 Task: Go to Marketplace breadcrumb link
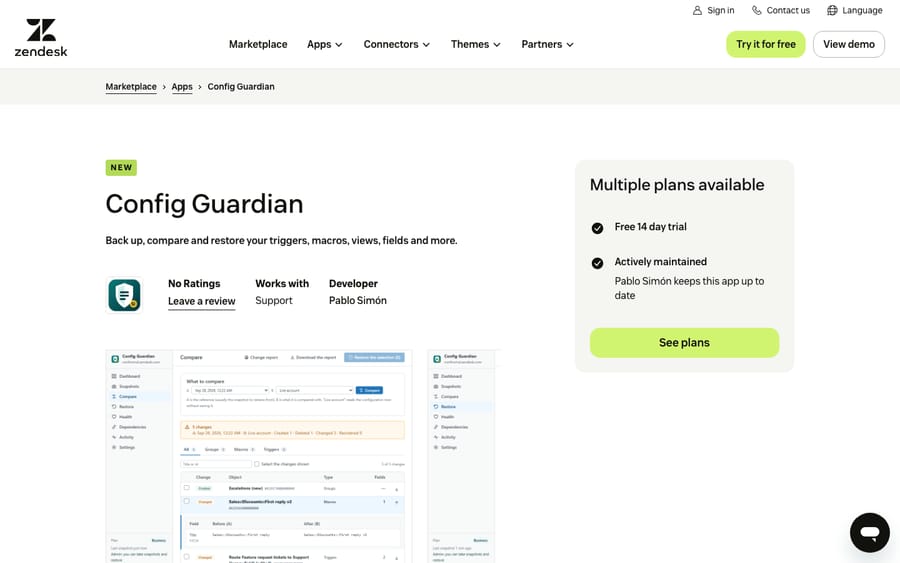[131, 87]
